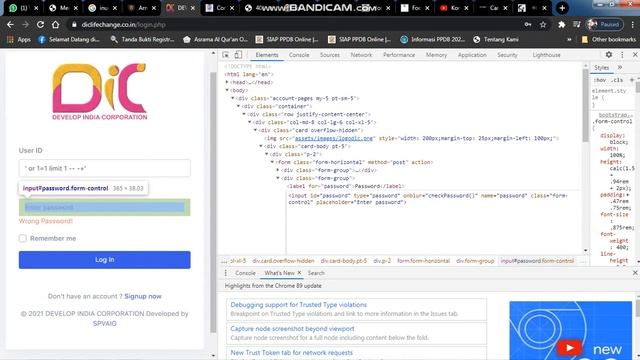Switch to the Performance tab

(x=399, y=55)
